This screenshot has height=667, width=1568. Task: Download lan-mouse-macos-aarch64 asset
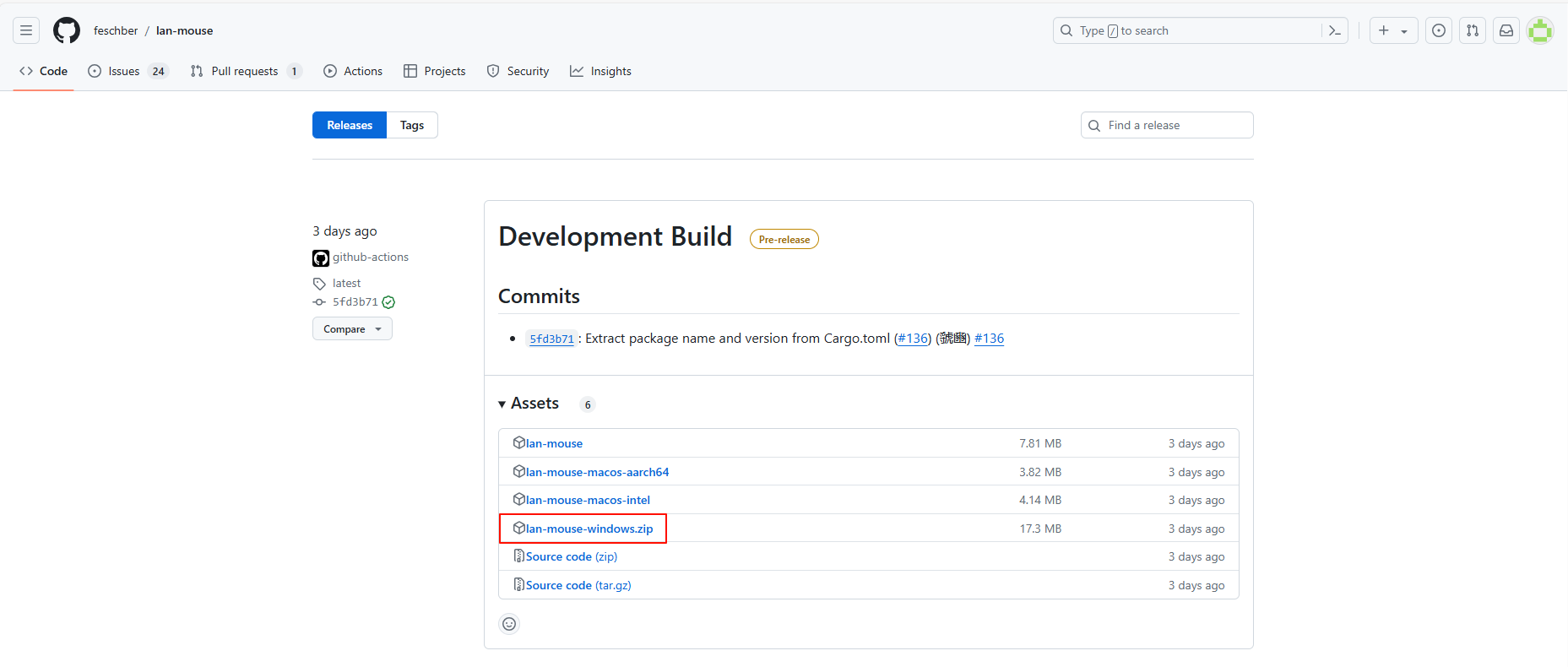click(596, 472)
